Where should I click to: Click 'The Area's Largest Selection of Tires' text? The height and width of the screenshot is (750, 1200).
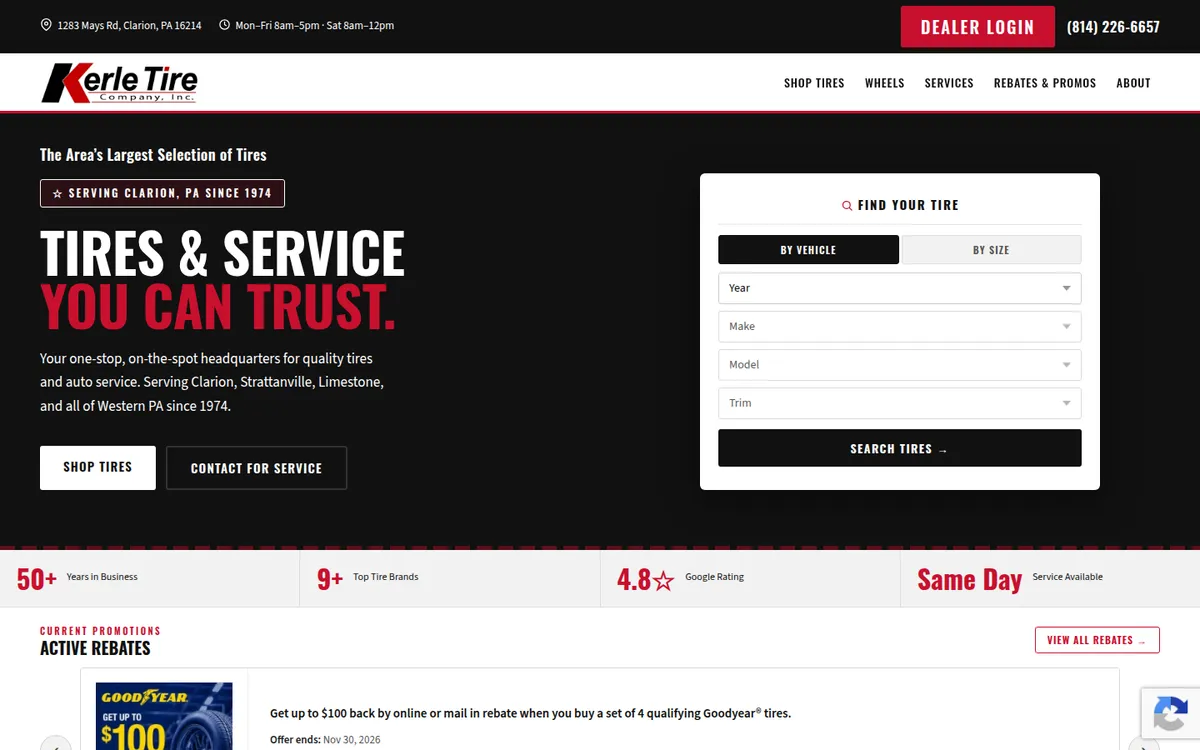(x=153, y=155)
